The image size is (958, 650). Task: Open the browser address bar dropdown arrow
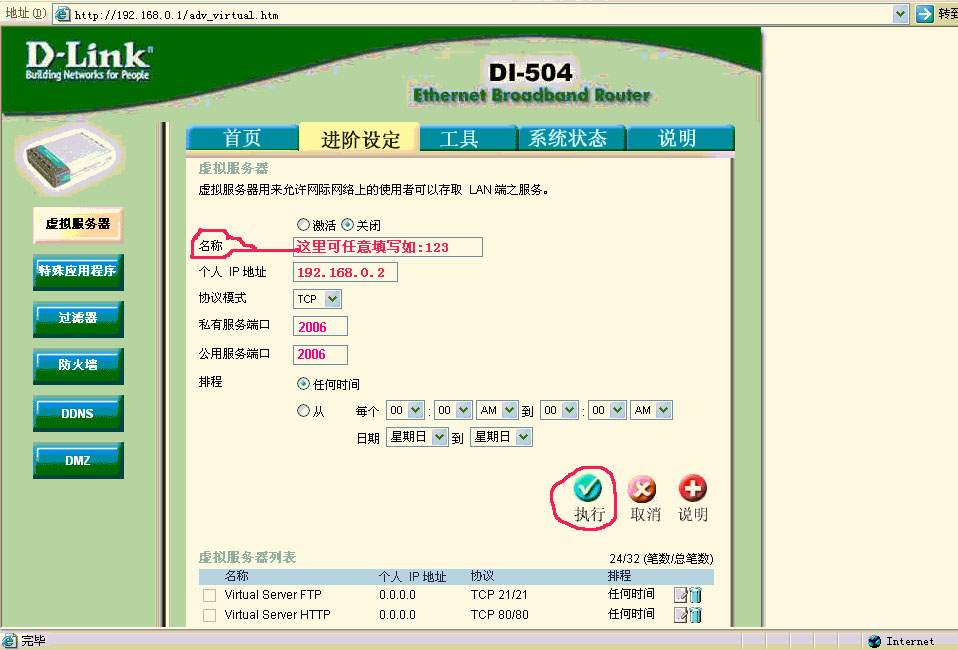point(900,14)
